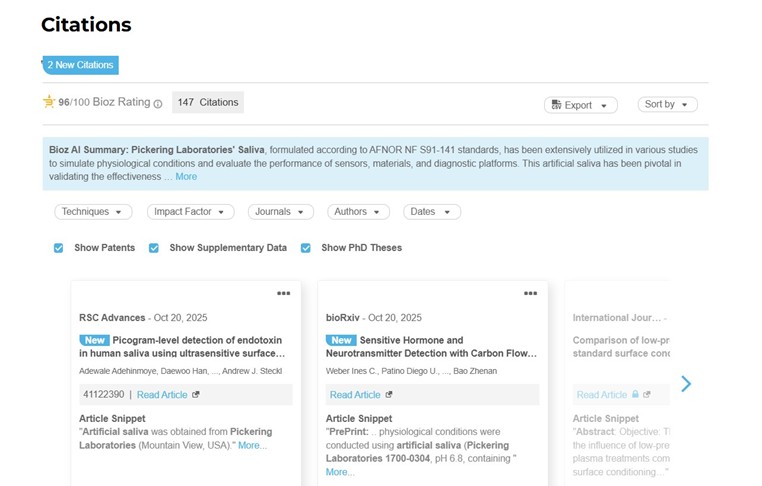The height and width of the screenshot is (486, 762).
Task: Expand the Techniques filter dropdown
Action: coord(93,212)
